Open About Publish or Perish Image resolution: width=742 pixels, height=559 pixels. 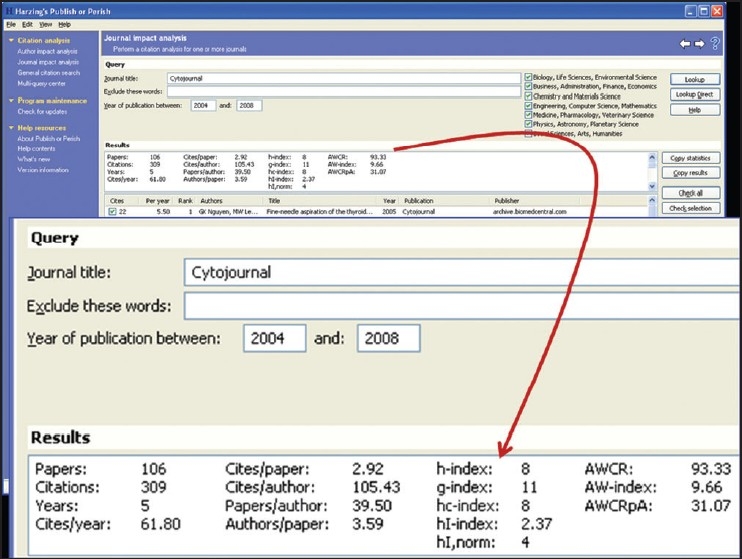coord(49,139)
